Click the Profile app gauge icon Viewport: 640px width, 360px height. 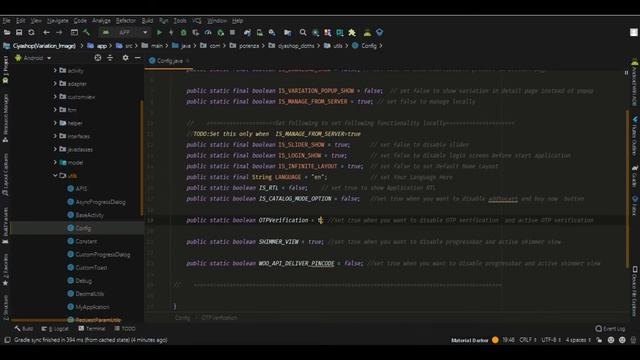click(208, 32)
